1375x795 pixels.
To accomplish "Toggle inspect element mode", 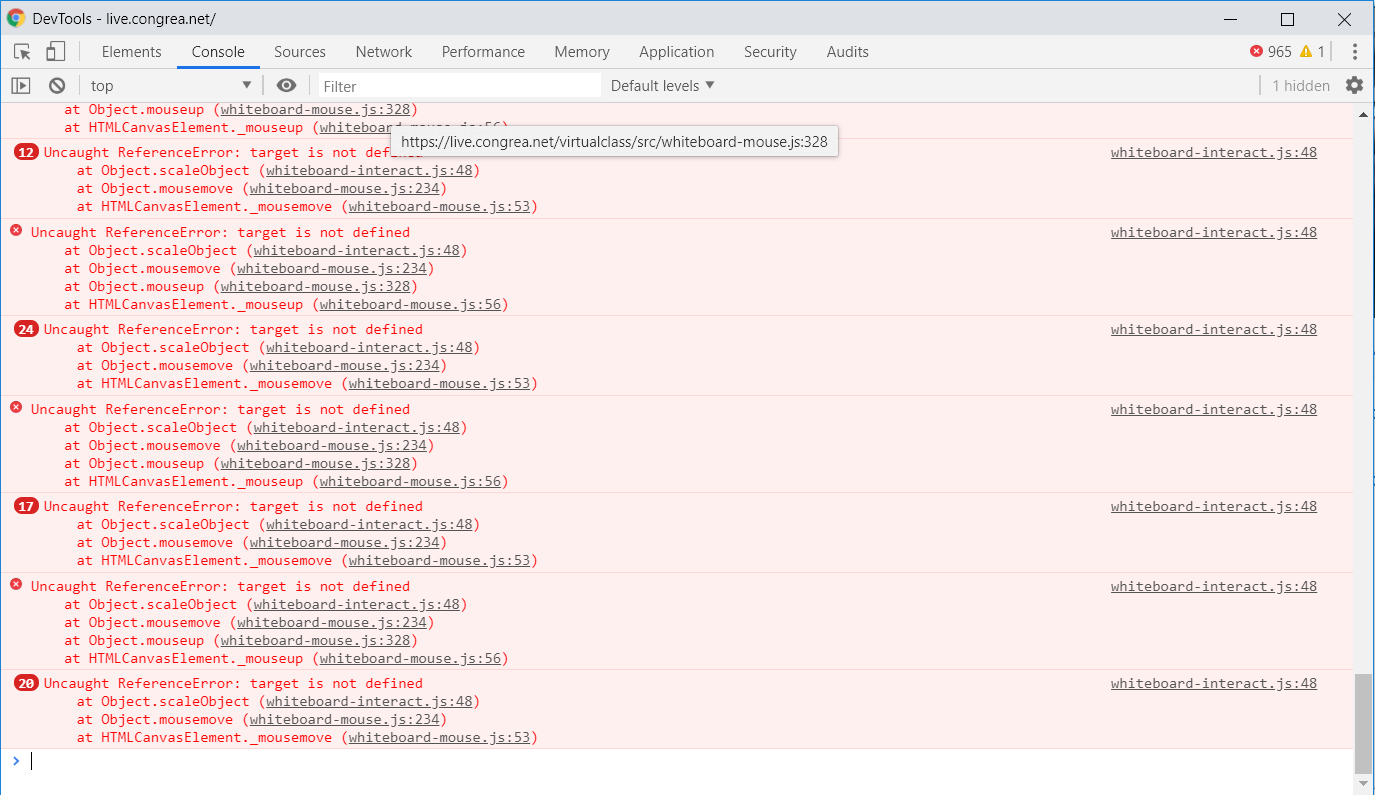I will (x=20, y=51).
